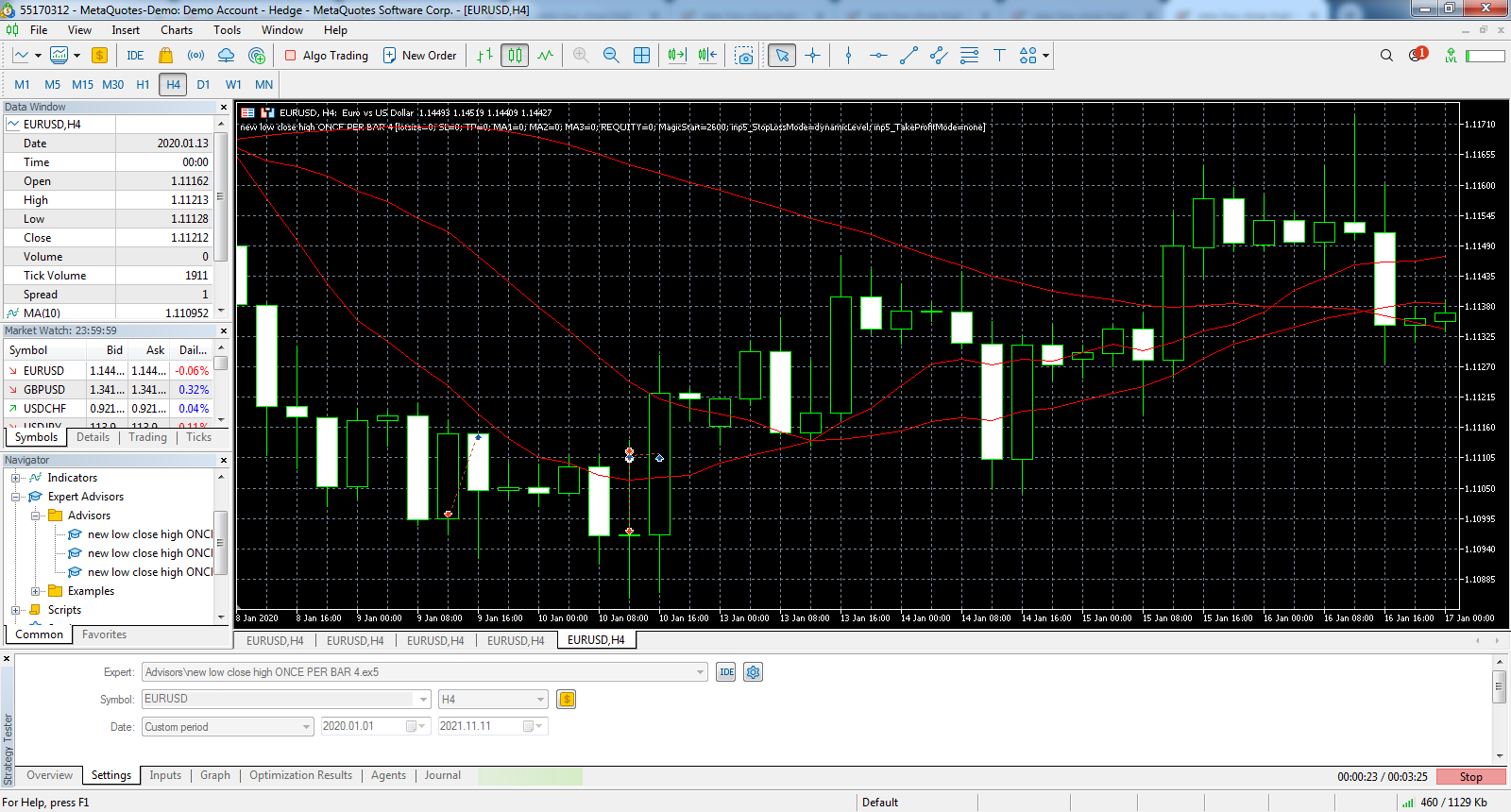
Task: Switch the chart to candlesticks mode
Action: tap(515, 56)
